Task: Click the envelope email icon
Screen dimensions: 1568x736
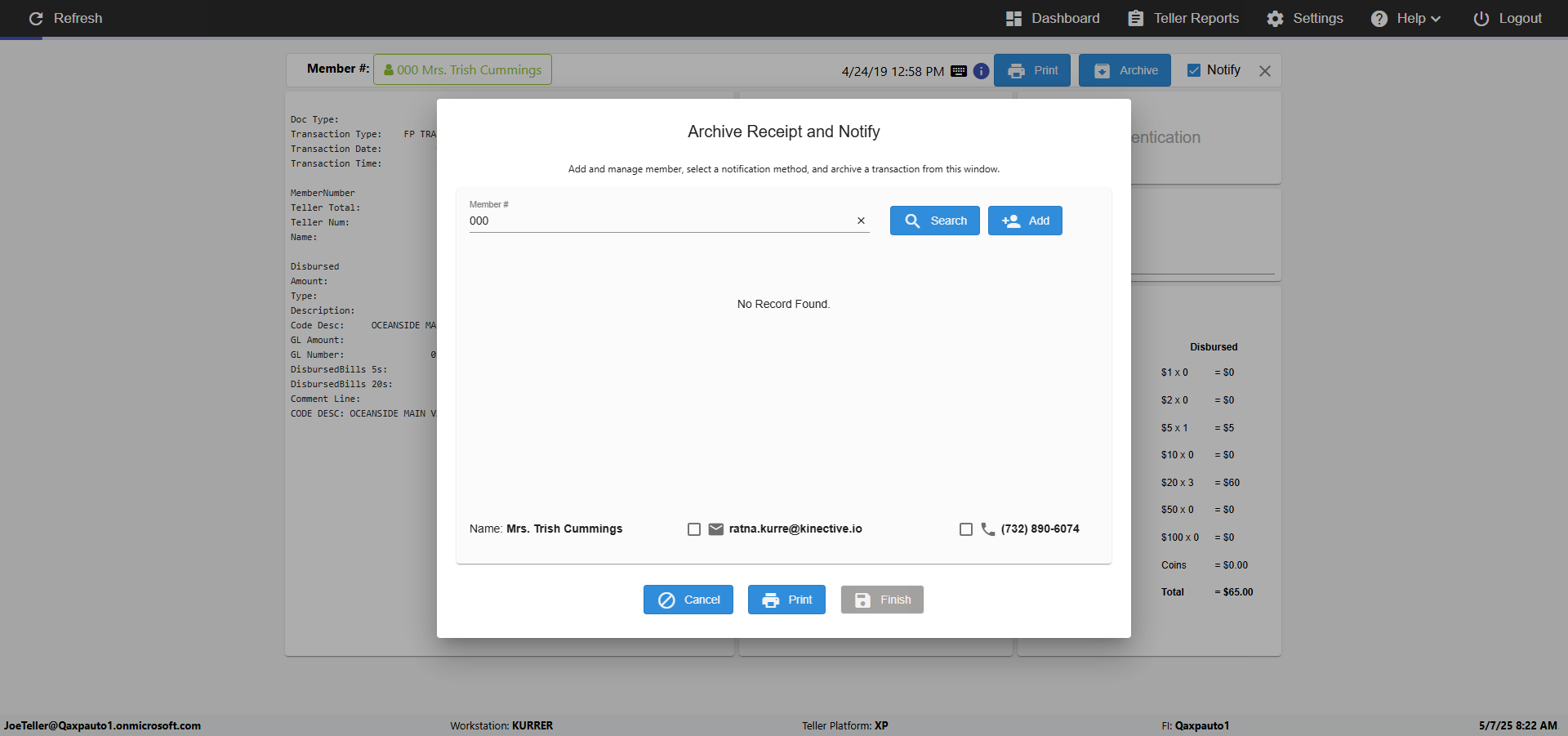Action: [716, 529]
